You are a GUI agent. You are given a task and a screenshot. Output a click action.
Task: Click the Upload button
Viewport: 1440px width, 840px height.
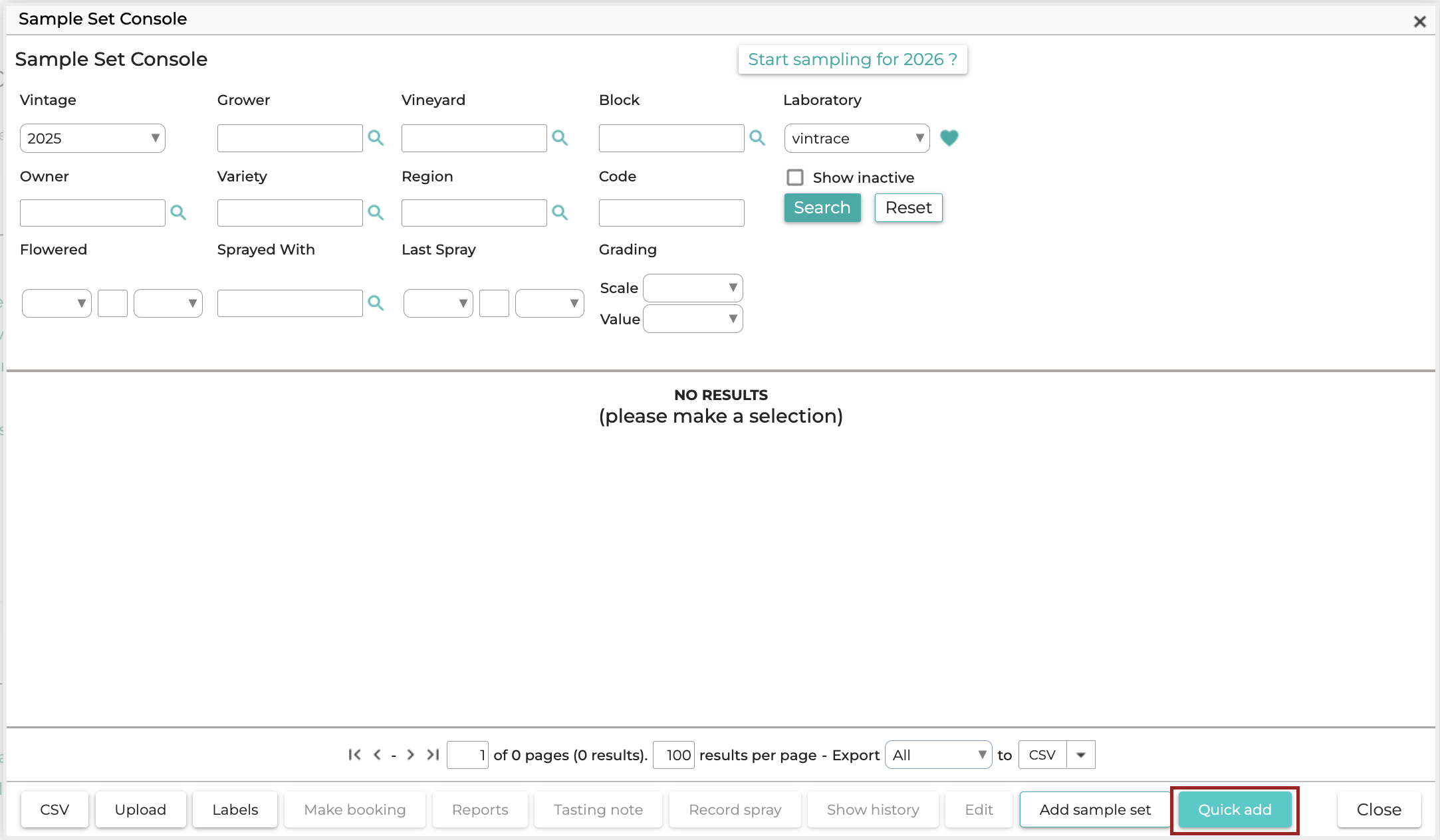140,809
